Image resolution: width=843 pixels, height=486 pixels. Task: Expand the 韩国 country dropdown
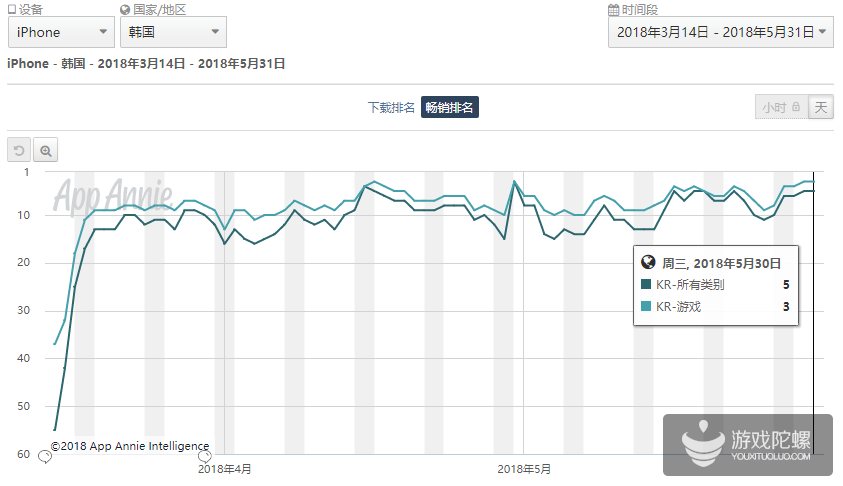coord(172,32)
